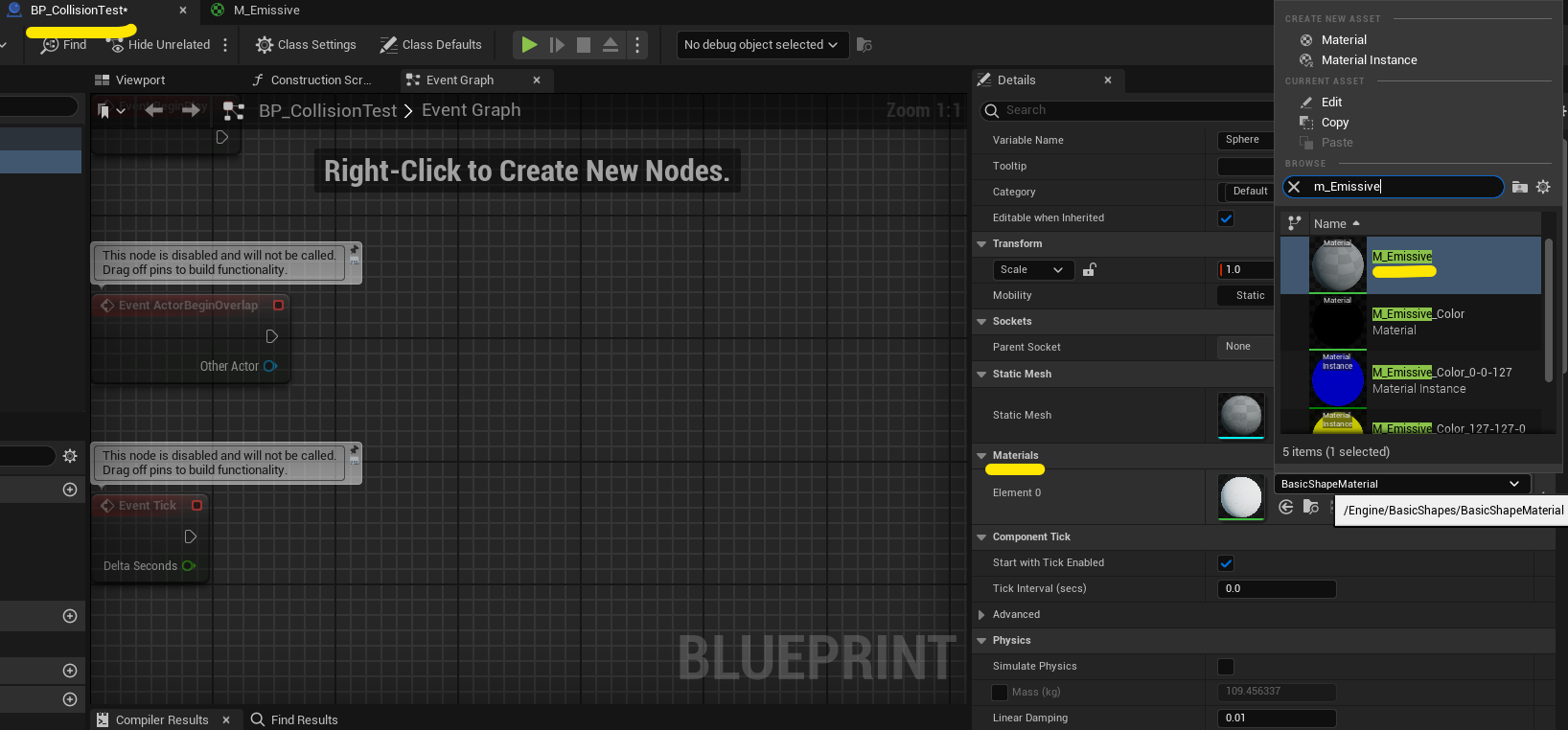Open Class Defaults
This screenshot has height=730, width=1568.
[430, 45]
